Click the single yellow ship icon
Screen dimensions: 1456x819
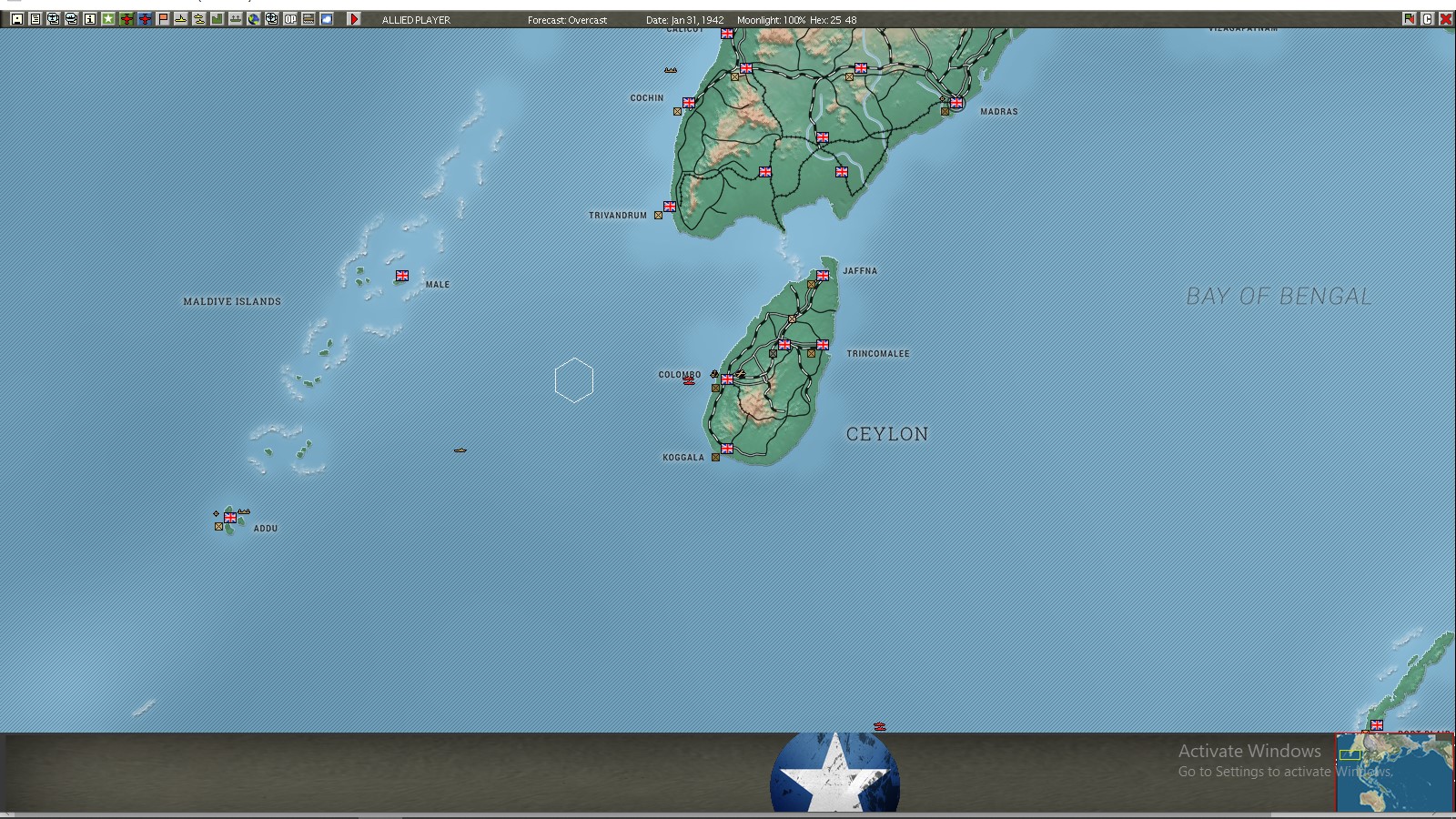click(181, 19)
